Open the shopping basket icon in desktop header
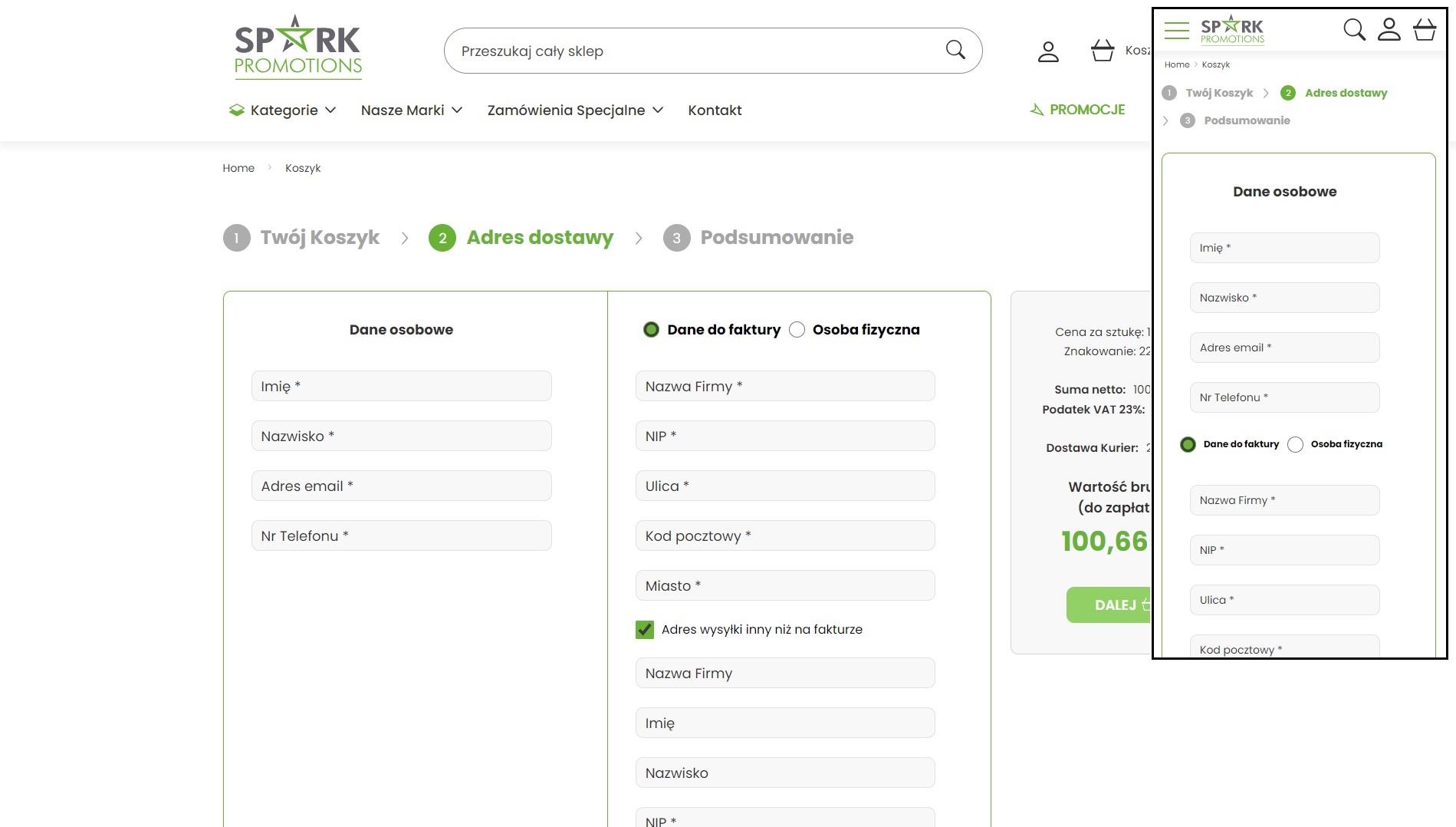This screenshot has width=1456, height=827. tap(1103, 51)
